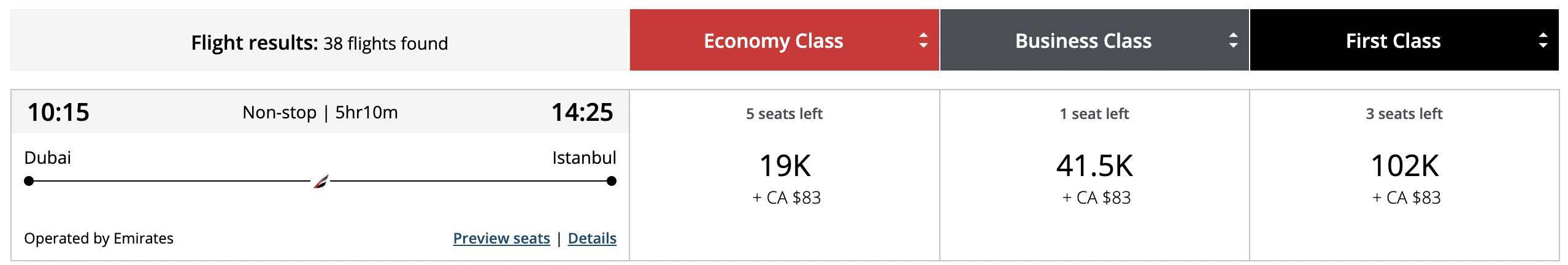The image size is (1568, 265).
Task: Click the Non-stop 5hr10m duration text
Action: (x=320, y=112)
